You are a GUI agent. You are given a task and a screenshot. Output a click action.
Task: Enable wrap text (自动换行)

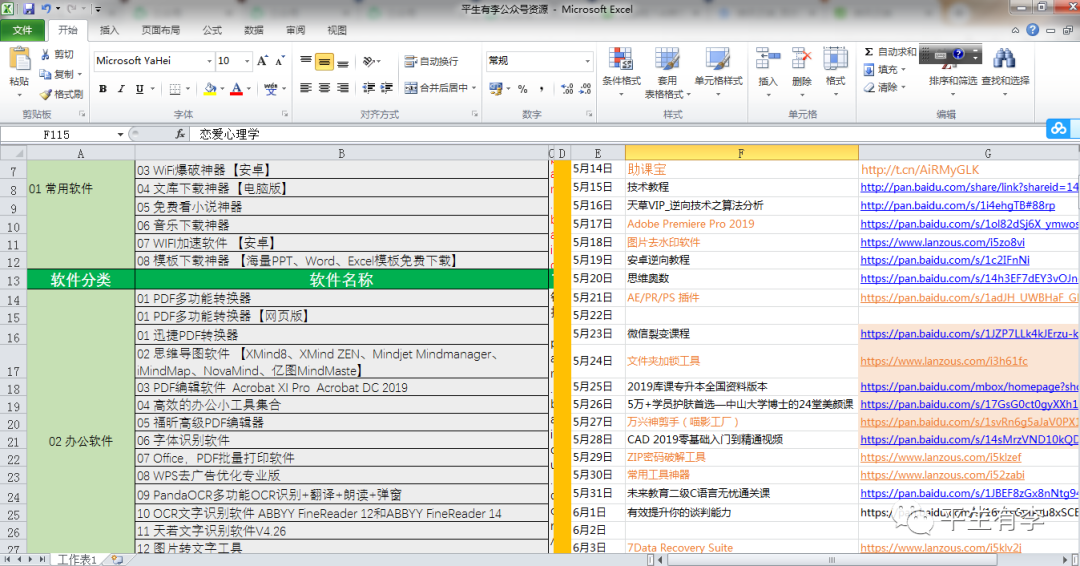431,61
